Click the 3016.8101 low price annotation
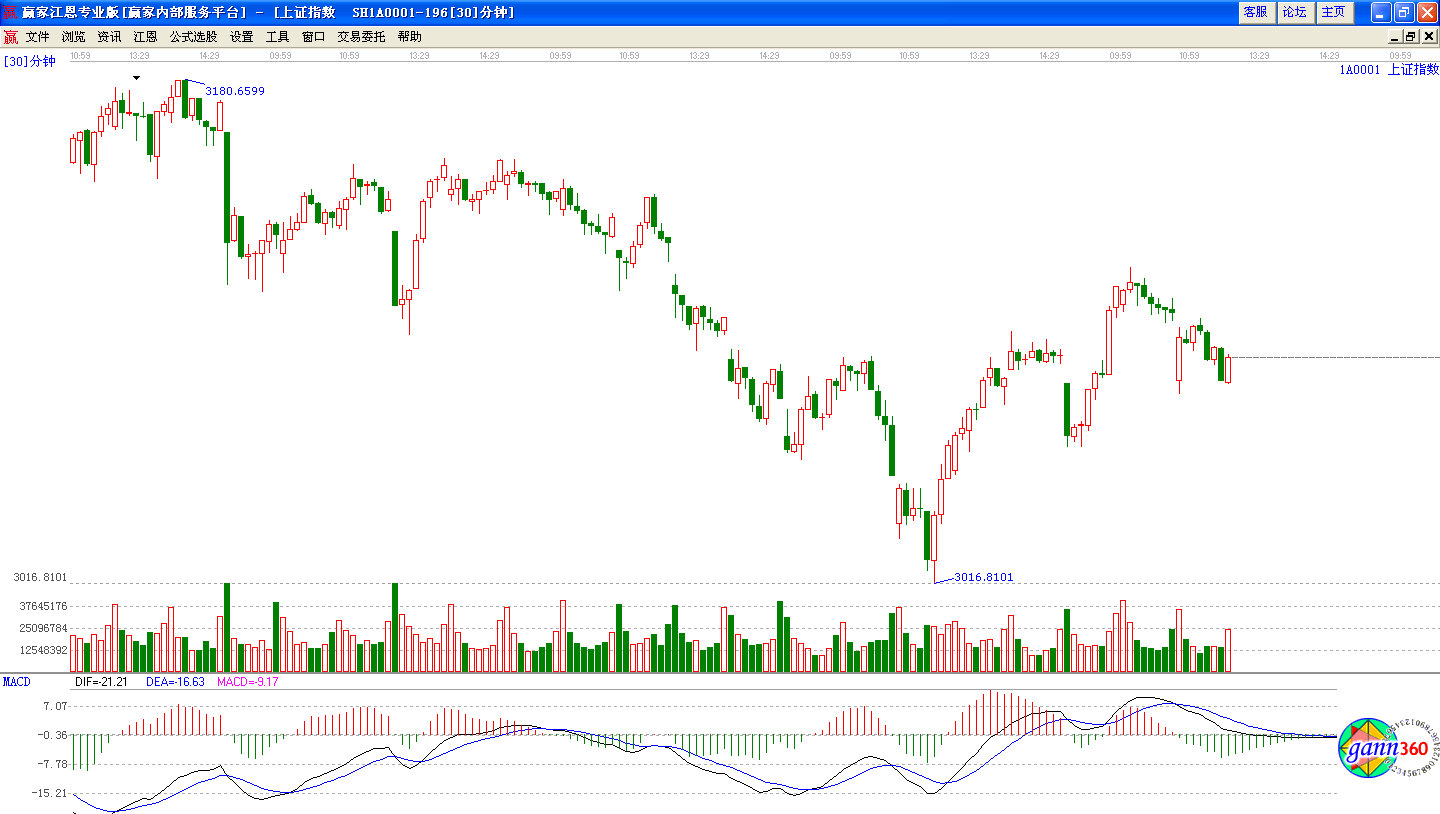Viewport: 1440px width, 814px height. point(984,577)
